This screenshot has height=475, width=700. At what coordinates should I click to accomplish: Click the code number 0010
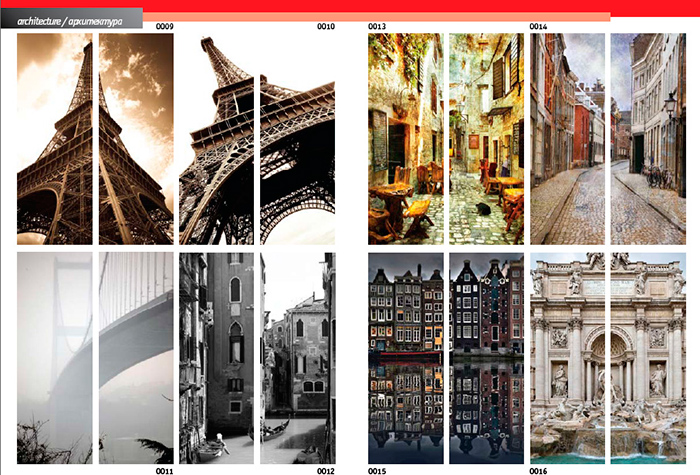pyautogui.click(x=326, y=26)
